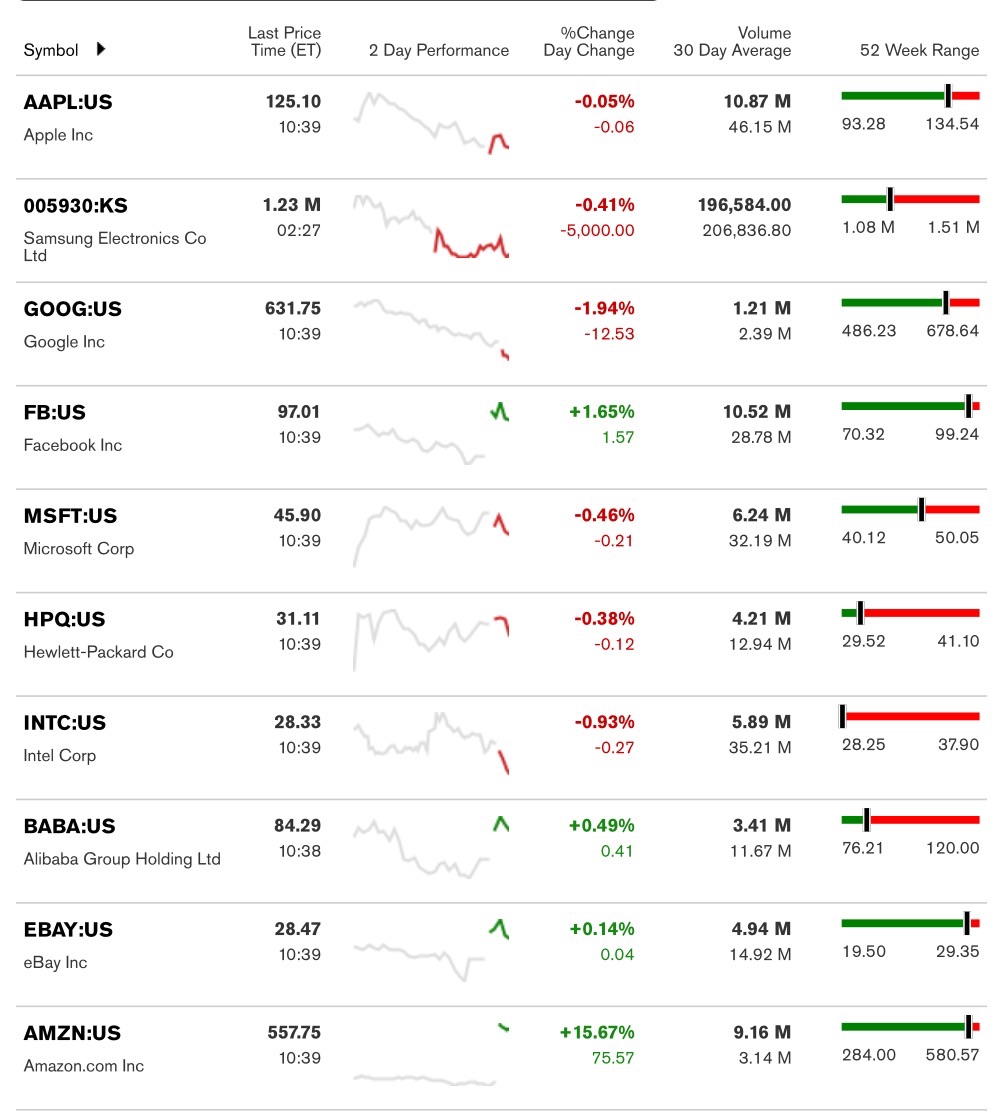The image size is (1000, 1115).
Task: Open the AAPL:US ticker link
Action: (x=69, y=102)
